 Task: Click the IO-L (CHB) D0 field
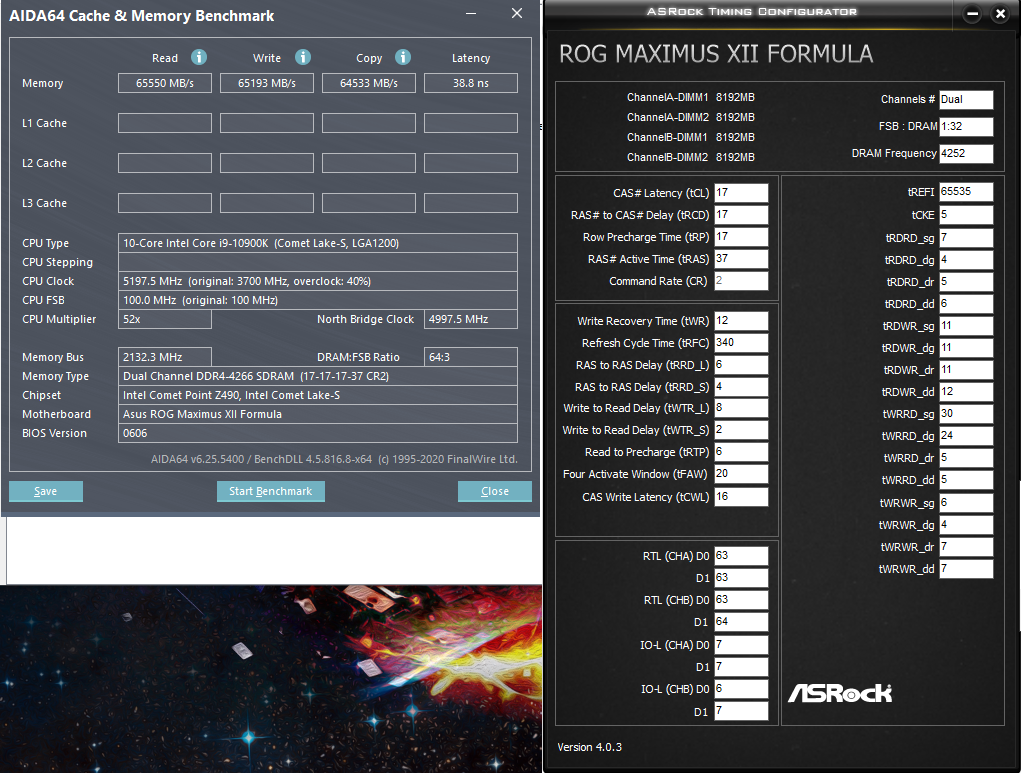tap(741, 688)
